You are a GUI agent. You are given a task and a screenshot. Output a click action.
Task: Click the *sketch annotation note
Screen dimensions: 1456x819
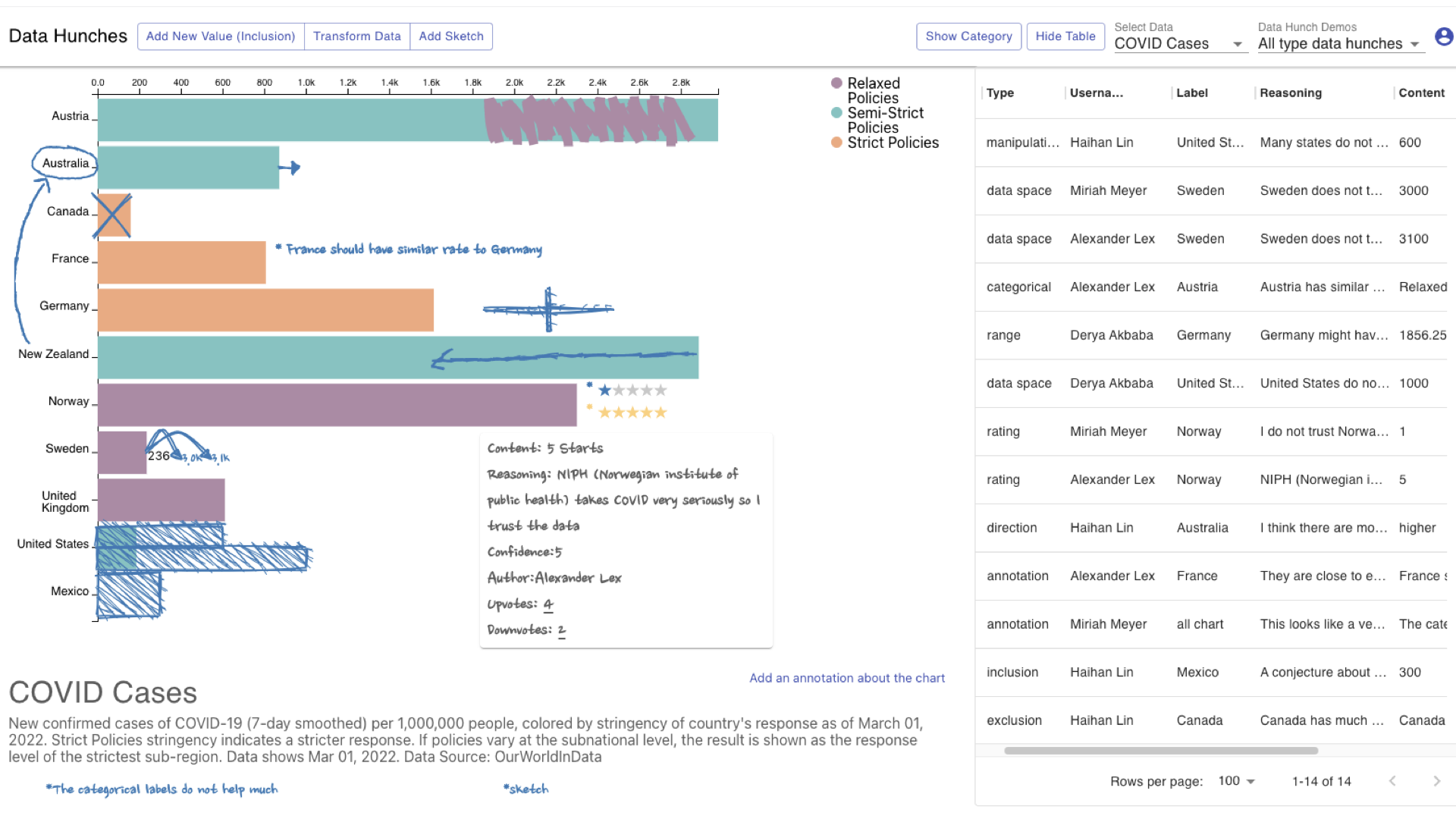click(x=526, y=789)
